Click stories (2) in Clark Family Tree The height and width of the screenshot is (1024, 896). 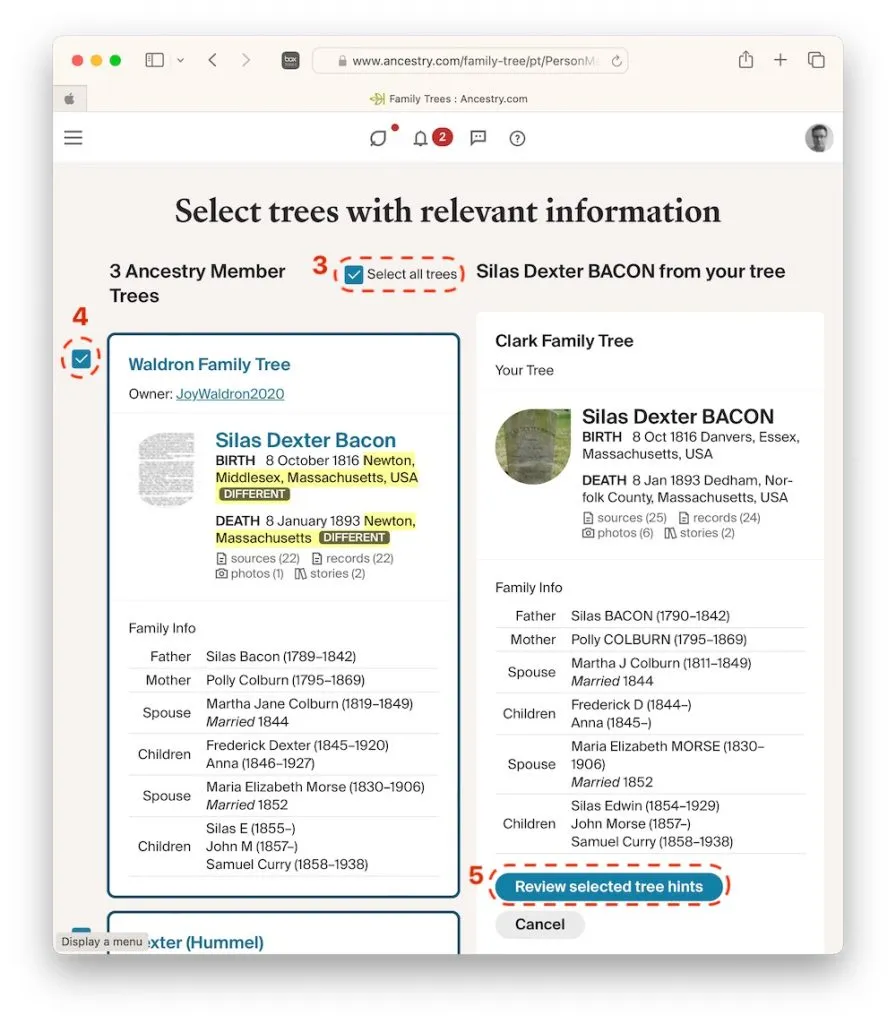(x=699, y=533)
